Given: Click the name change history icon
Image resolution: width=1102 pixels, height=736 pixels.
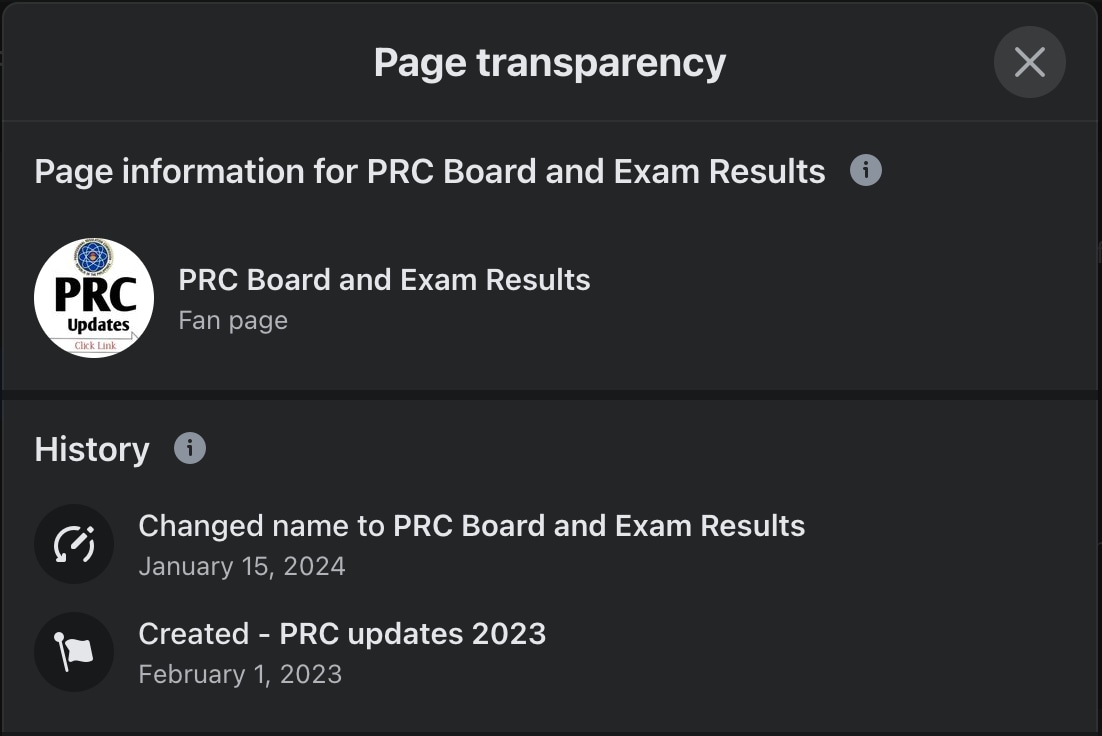Looking at the screenshot, I should pos(74,544).
